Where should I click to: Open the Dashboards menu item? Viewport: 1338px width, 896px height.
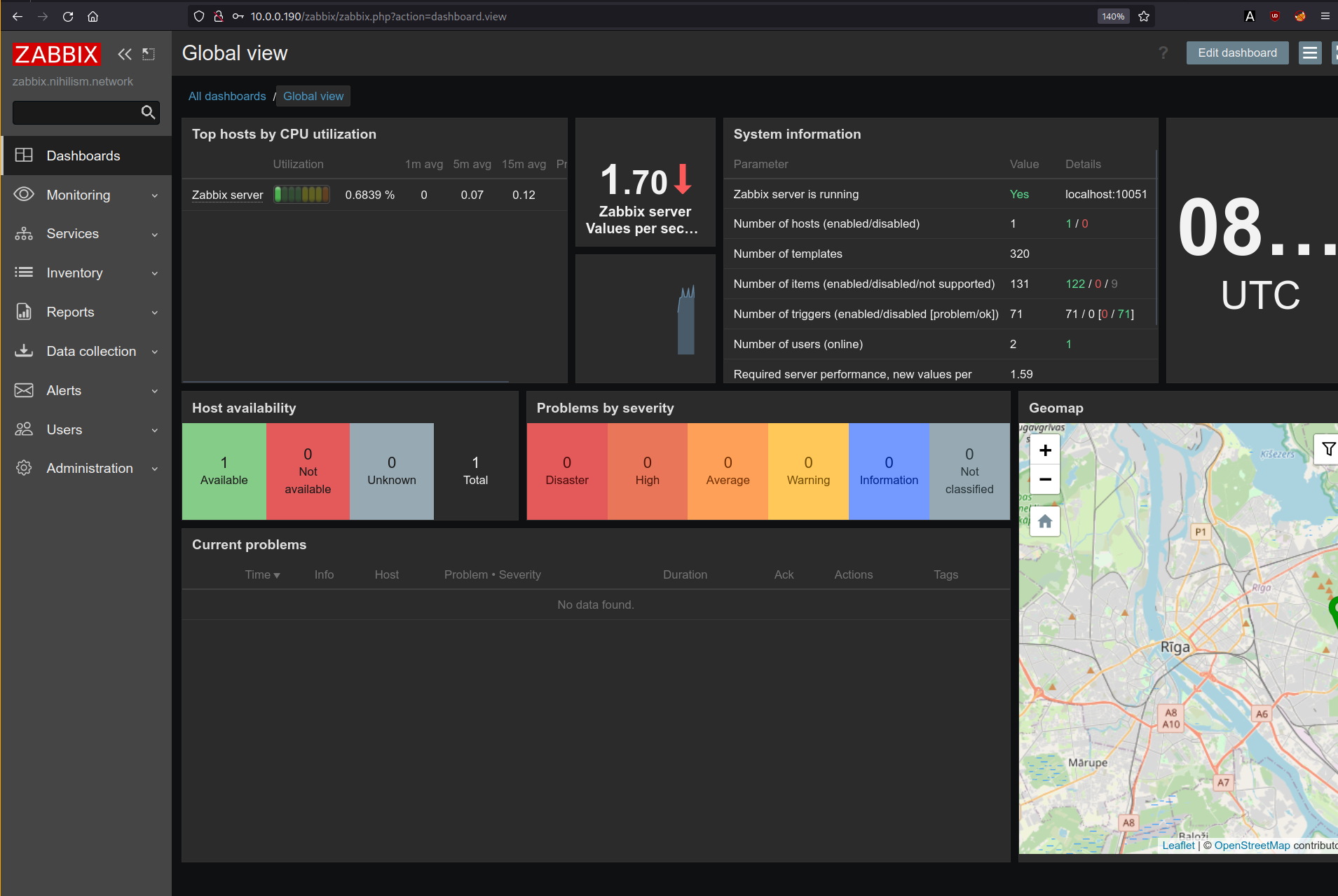tap(86, 156)
